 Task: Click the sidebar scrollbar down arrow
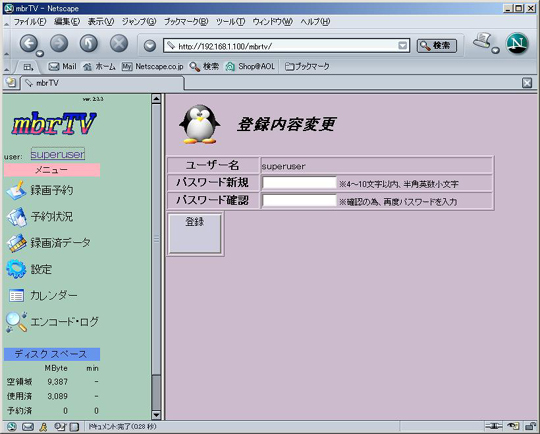(156, 415)
